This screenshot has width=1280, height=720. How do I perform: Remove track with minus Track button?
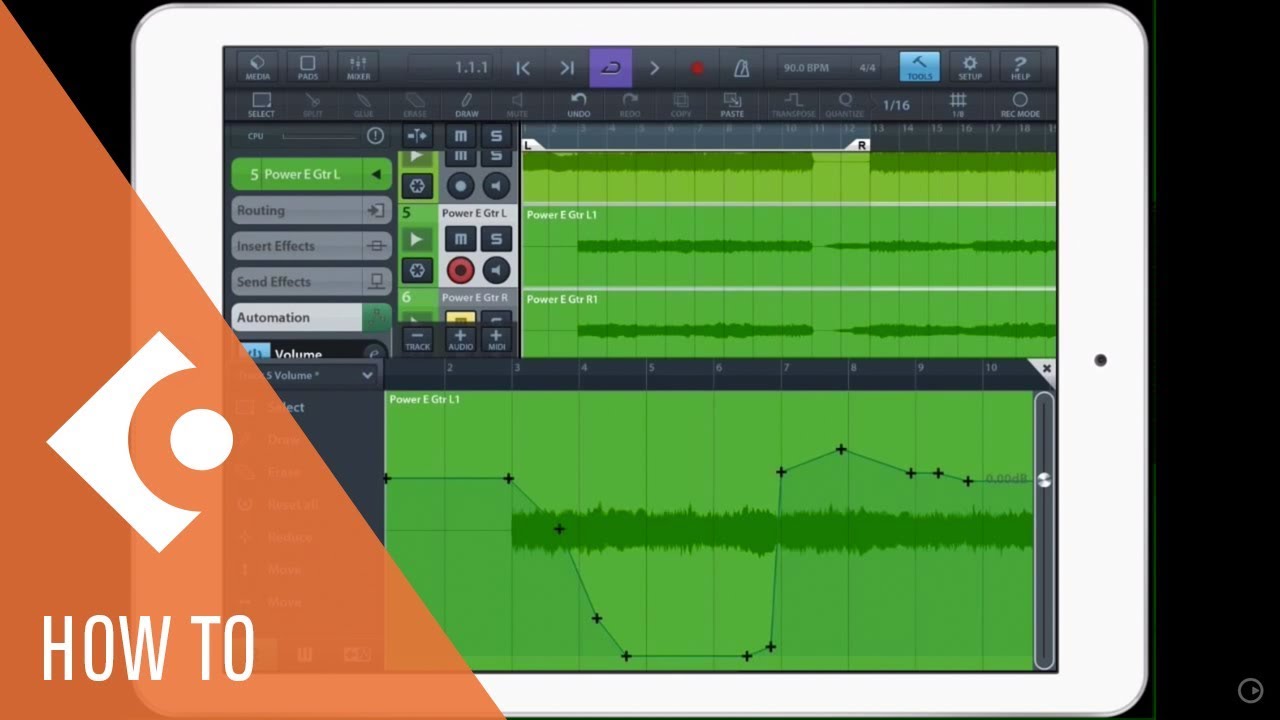417,340
